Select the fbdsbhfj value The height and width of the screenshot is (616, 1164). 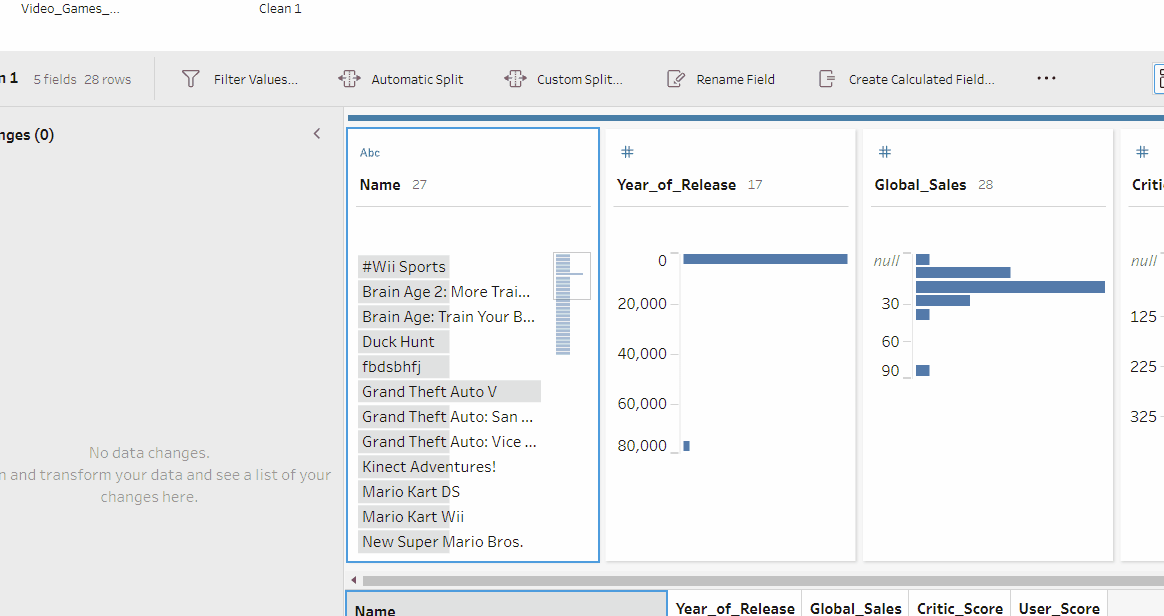404,367
